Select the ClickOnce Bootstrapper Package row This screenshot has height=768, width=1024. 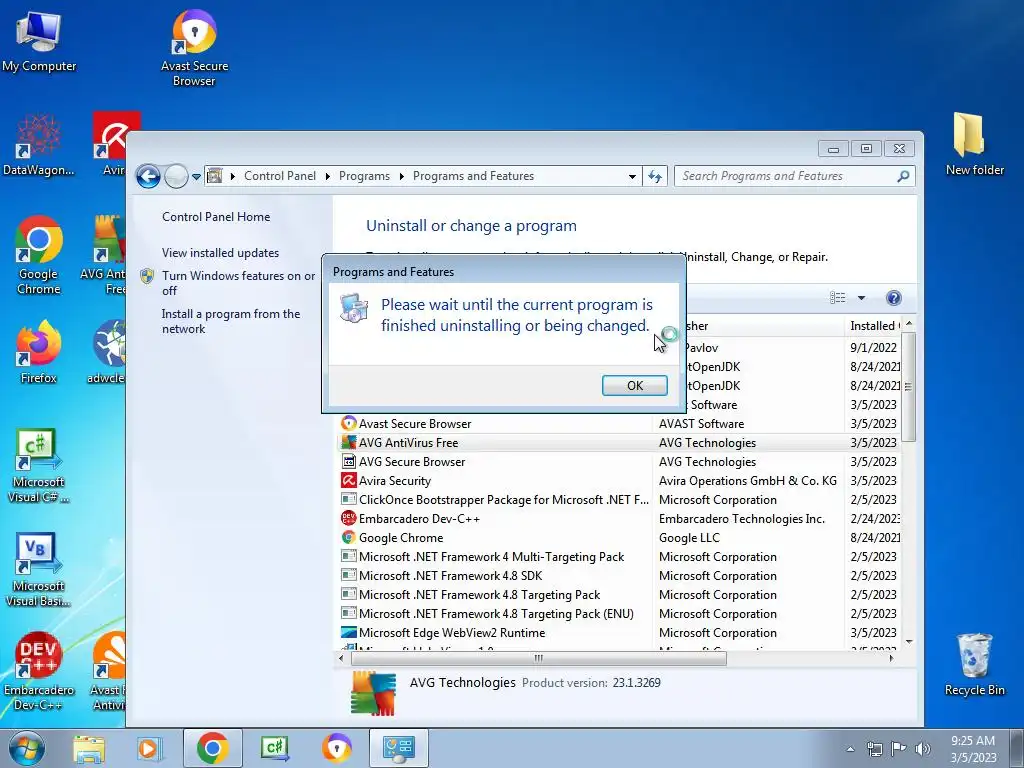[x=619, y=500]
